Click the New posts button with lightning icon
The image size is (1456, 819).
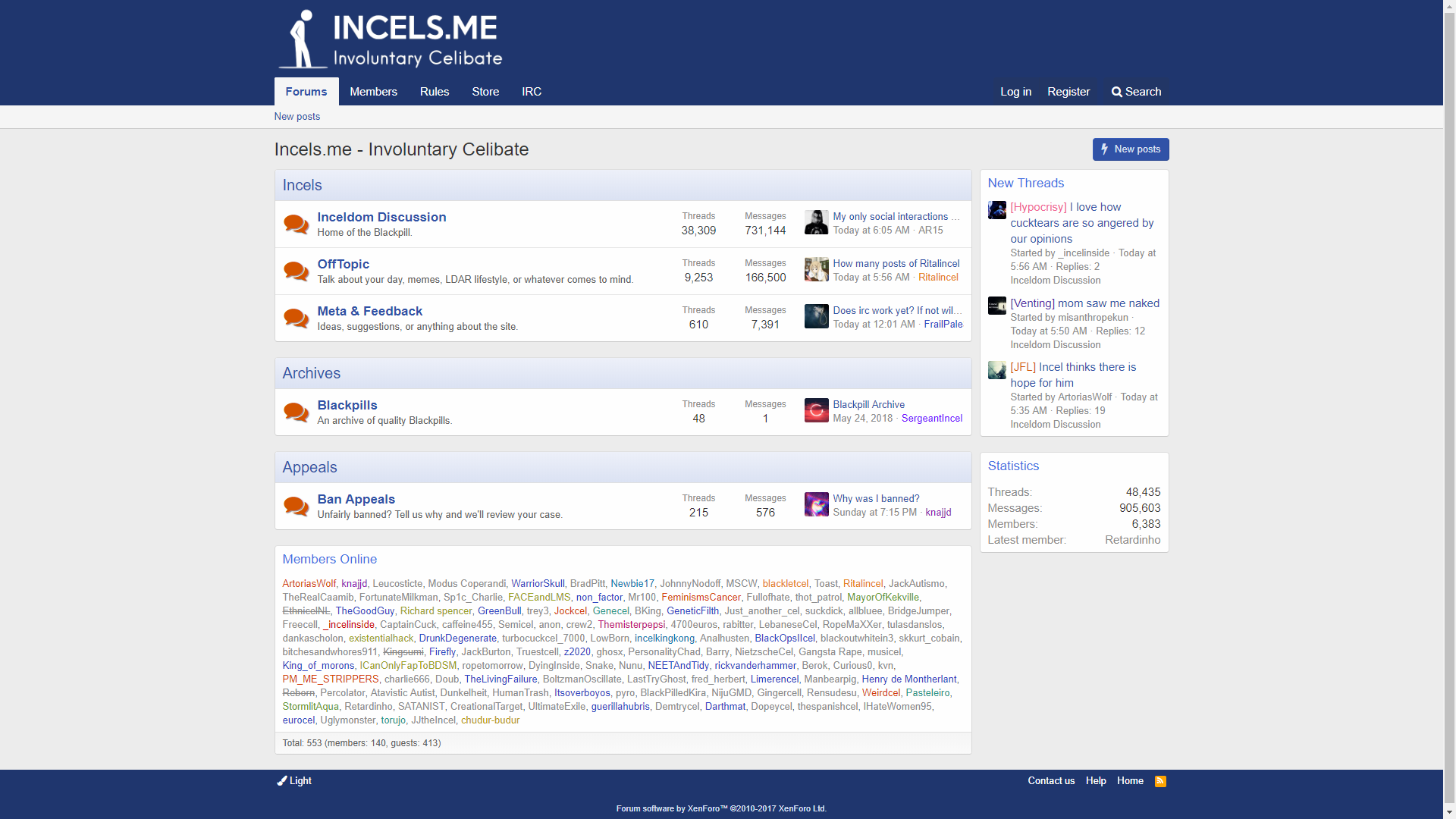(x=1130, y=149)
